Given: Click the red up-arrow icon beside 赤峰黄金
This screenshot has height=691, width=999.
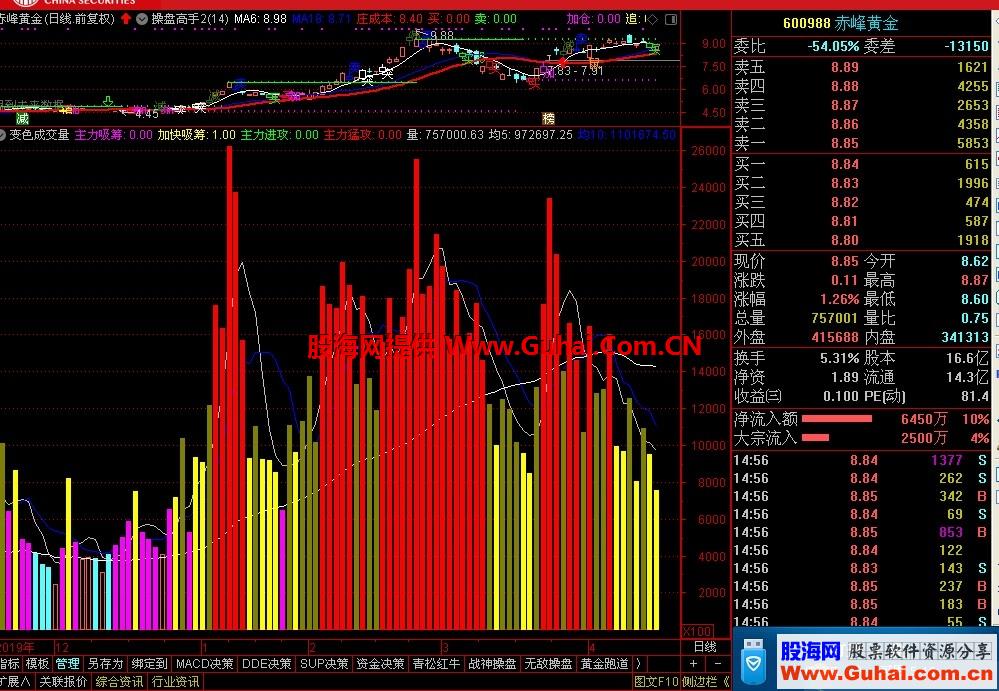Looking at the screenshot, I should coord(126,19).
